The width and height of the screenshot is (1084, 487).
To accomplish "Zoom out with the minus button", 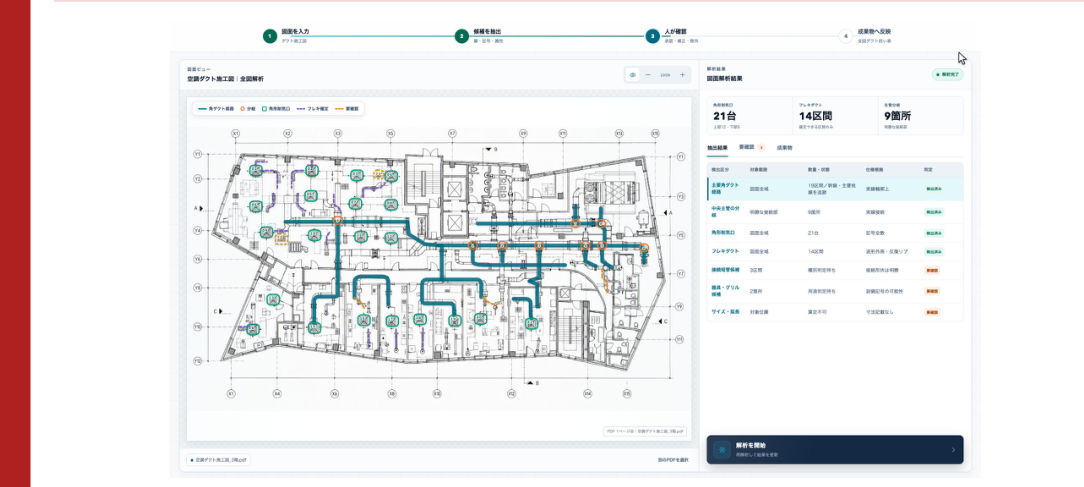I will point(648,75).
